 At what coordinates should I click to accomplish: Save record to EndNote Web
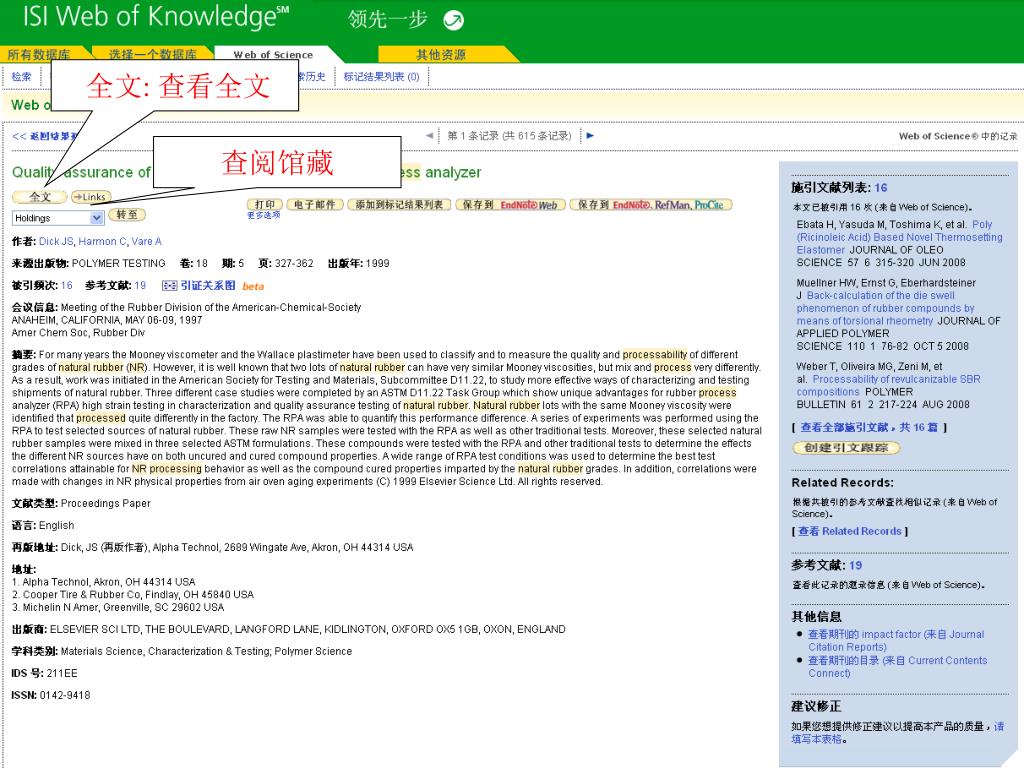pyautogui.click(x=510, y=204)
